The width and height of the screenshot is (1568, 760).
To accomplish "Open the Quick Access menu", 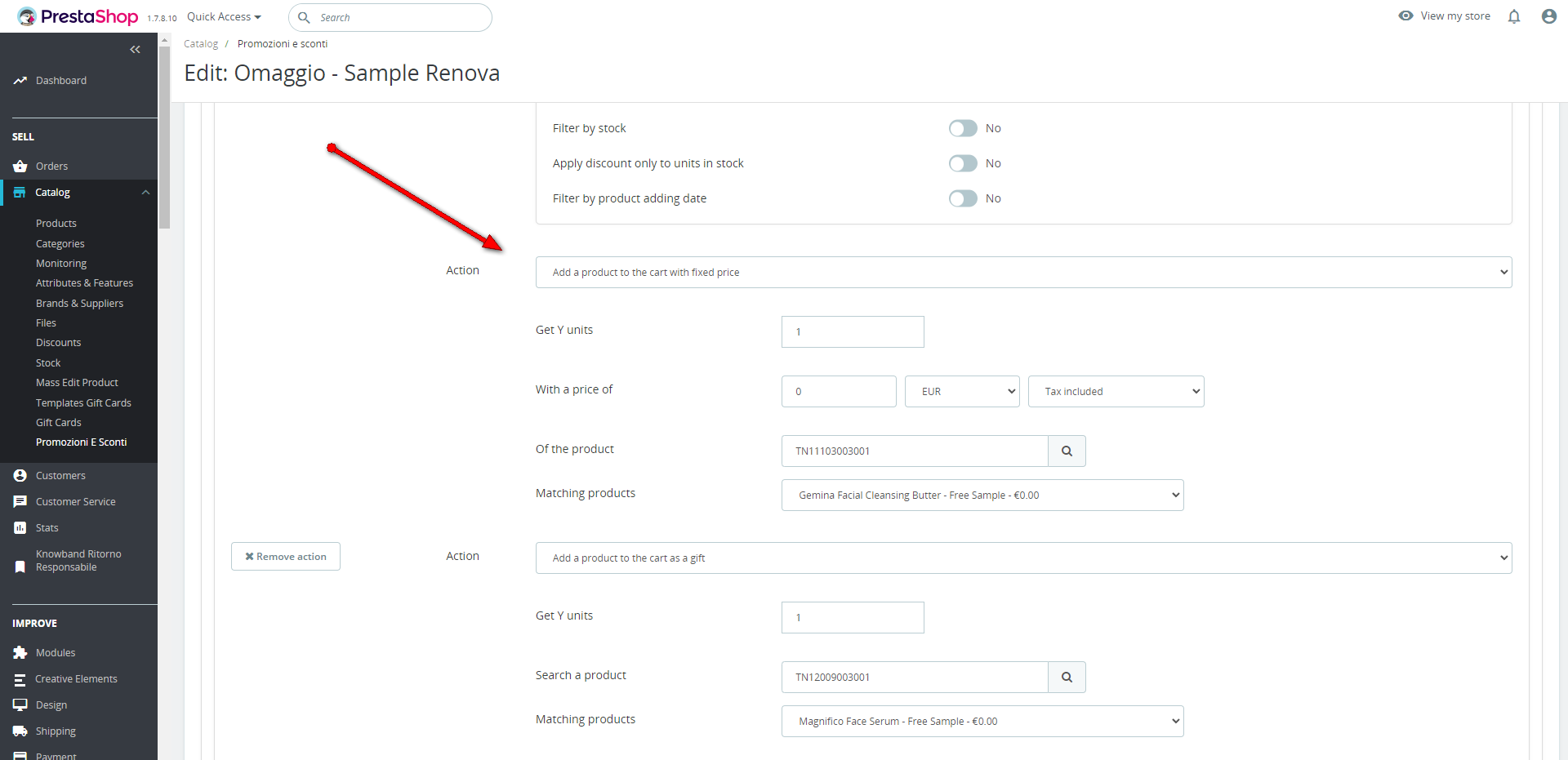I will coord(224,17).
